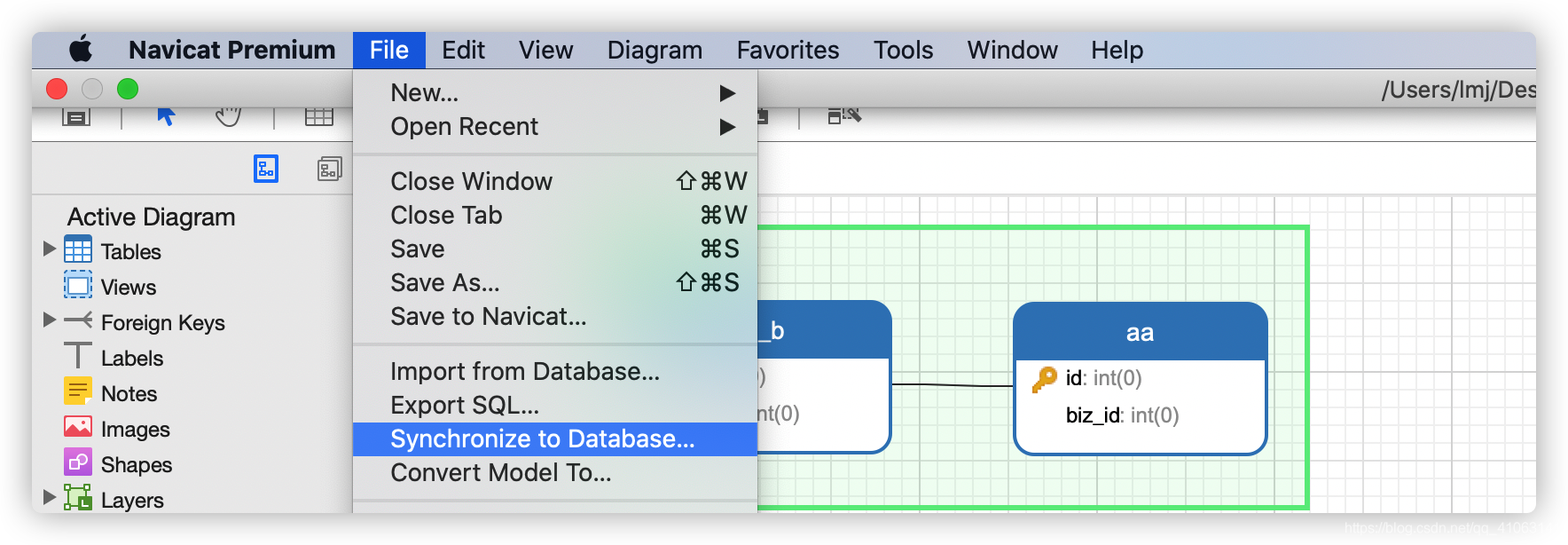This screenshot has width=1568, height=545.
Task: Click the primary key icon in aa table
Action: (x=1045, y=379)
